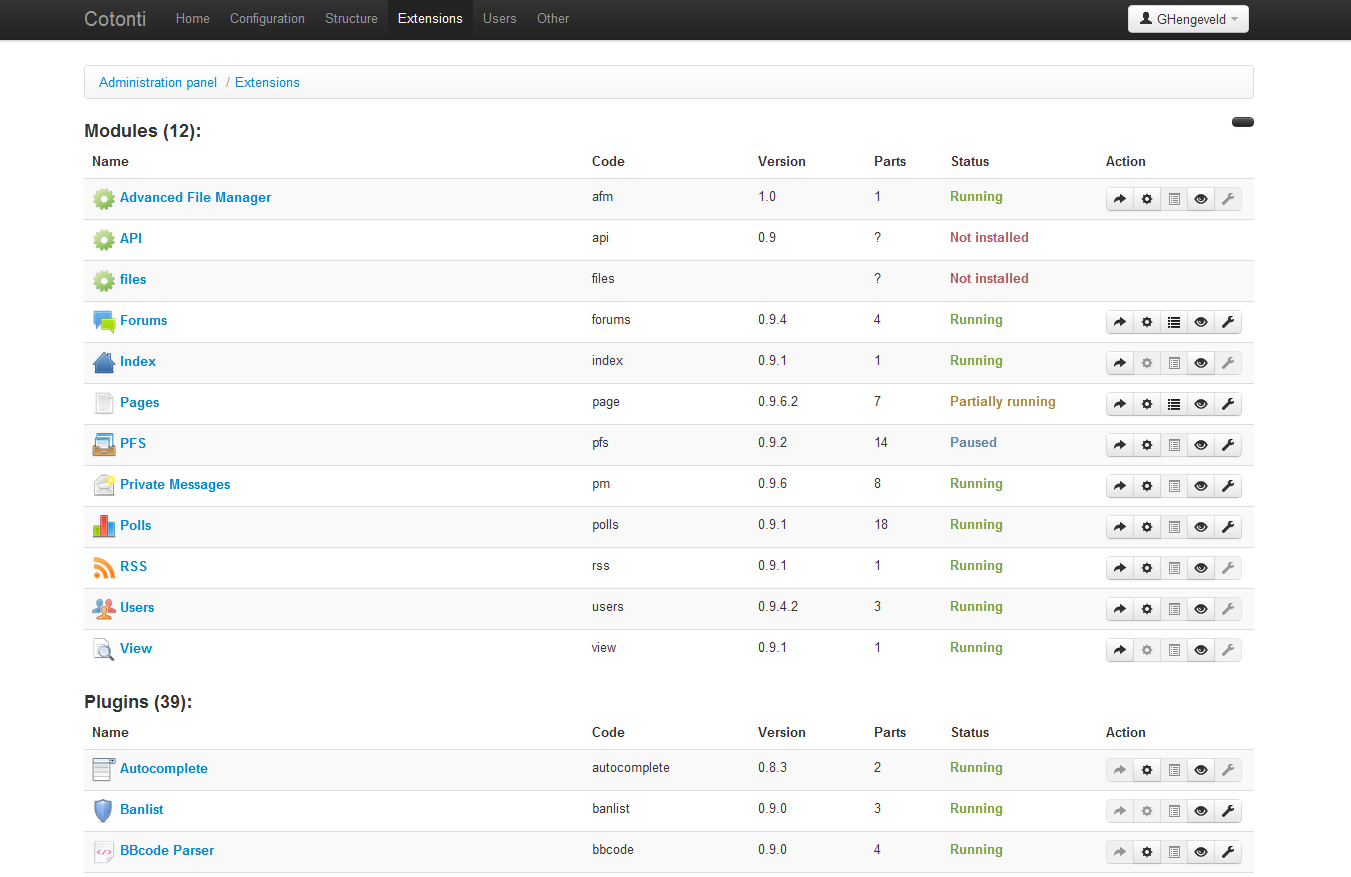Screen dimensions: 1351x877
Task: Click the Cotonti brand logo
Action: [115, 19]
